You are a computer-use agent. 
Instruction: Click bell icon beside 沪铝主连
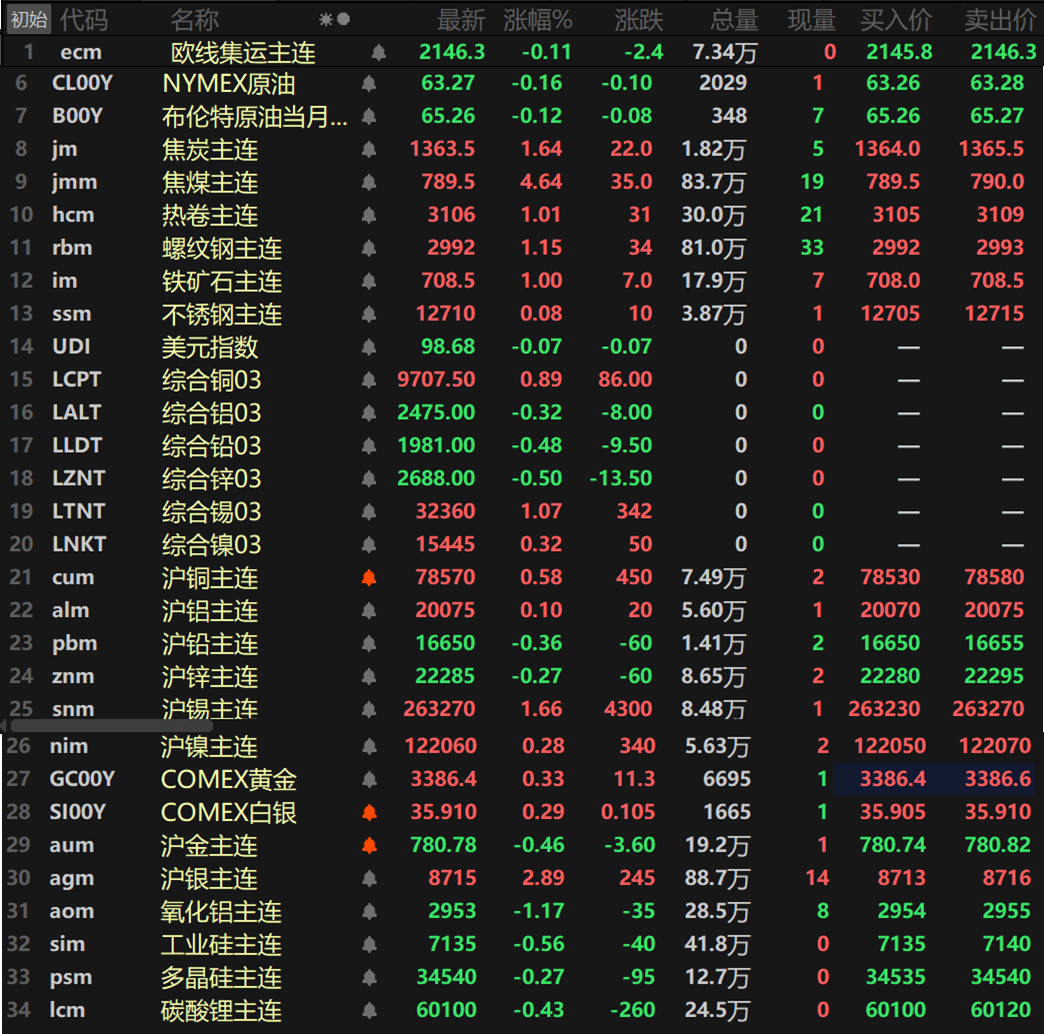click(x=369, y=611)
